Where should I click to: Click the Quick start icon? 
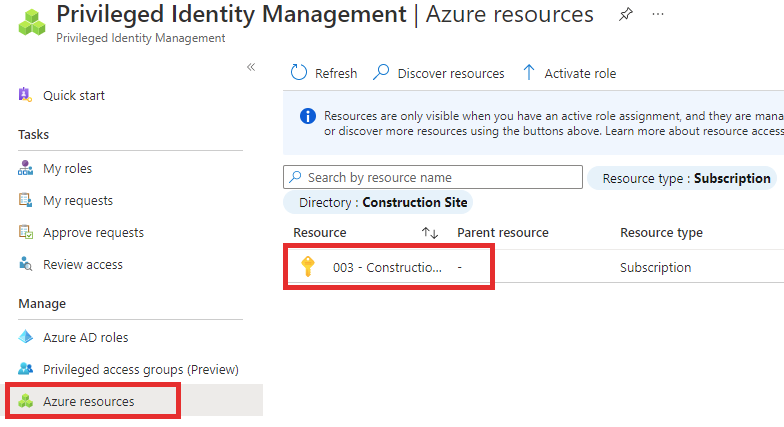25,94
